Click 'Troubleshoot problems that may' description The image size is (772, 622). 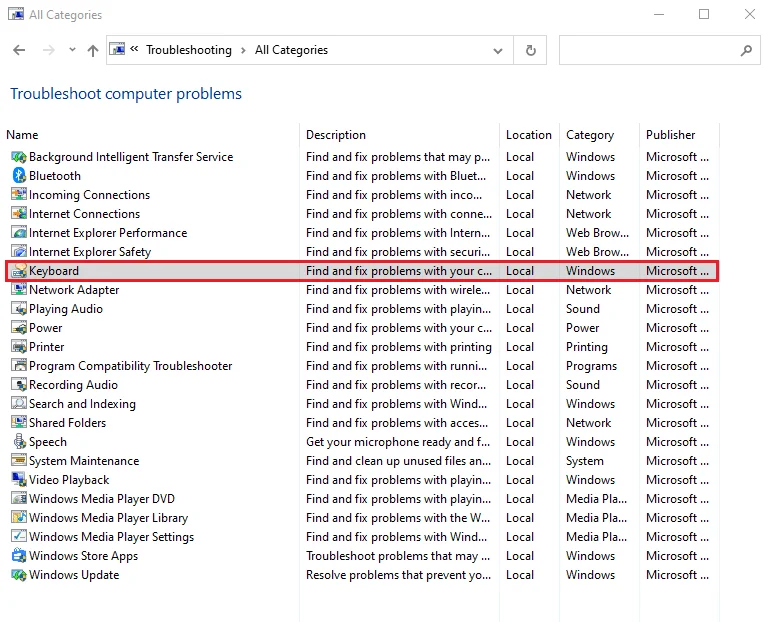398,556
